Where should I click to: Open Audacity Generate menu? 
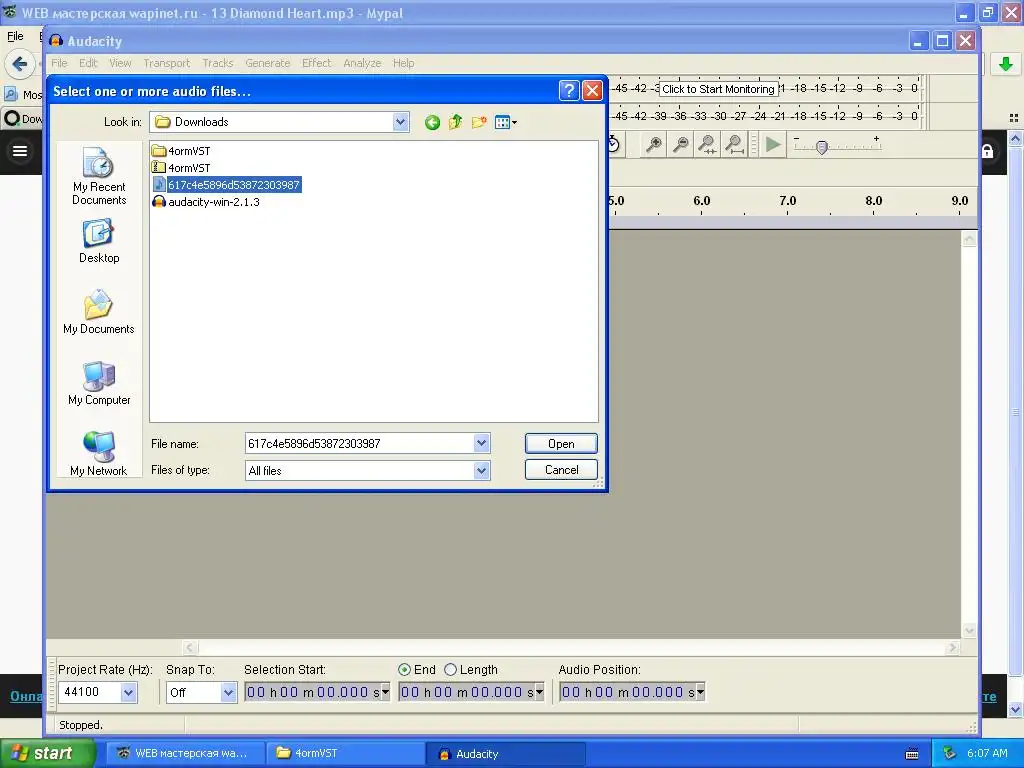tap(268, 63)
